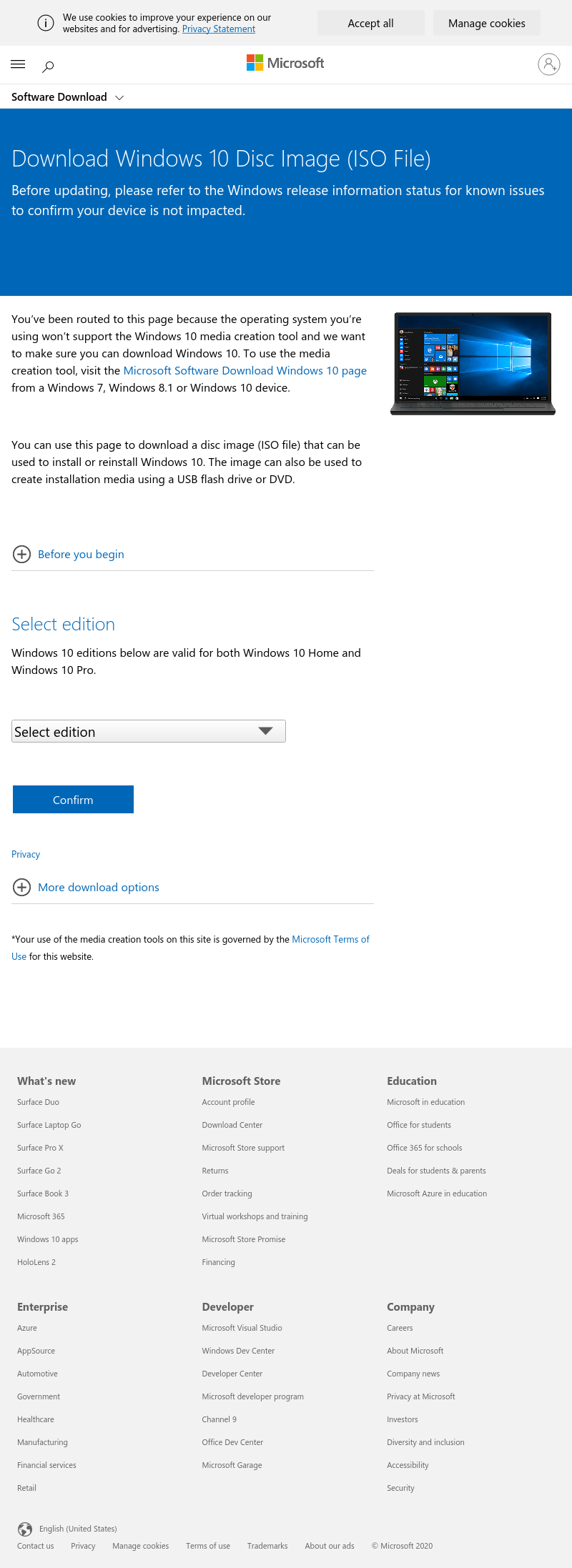Click the cookie notice info icon
The image size is (572, 1568).
(x=45, y=23)
